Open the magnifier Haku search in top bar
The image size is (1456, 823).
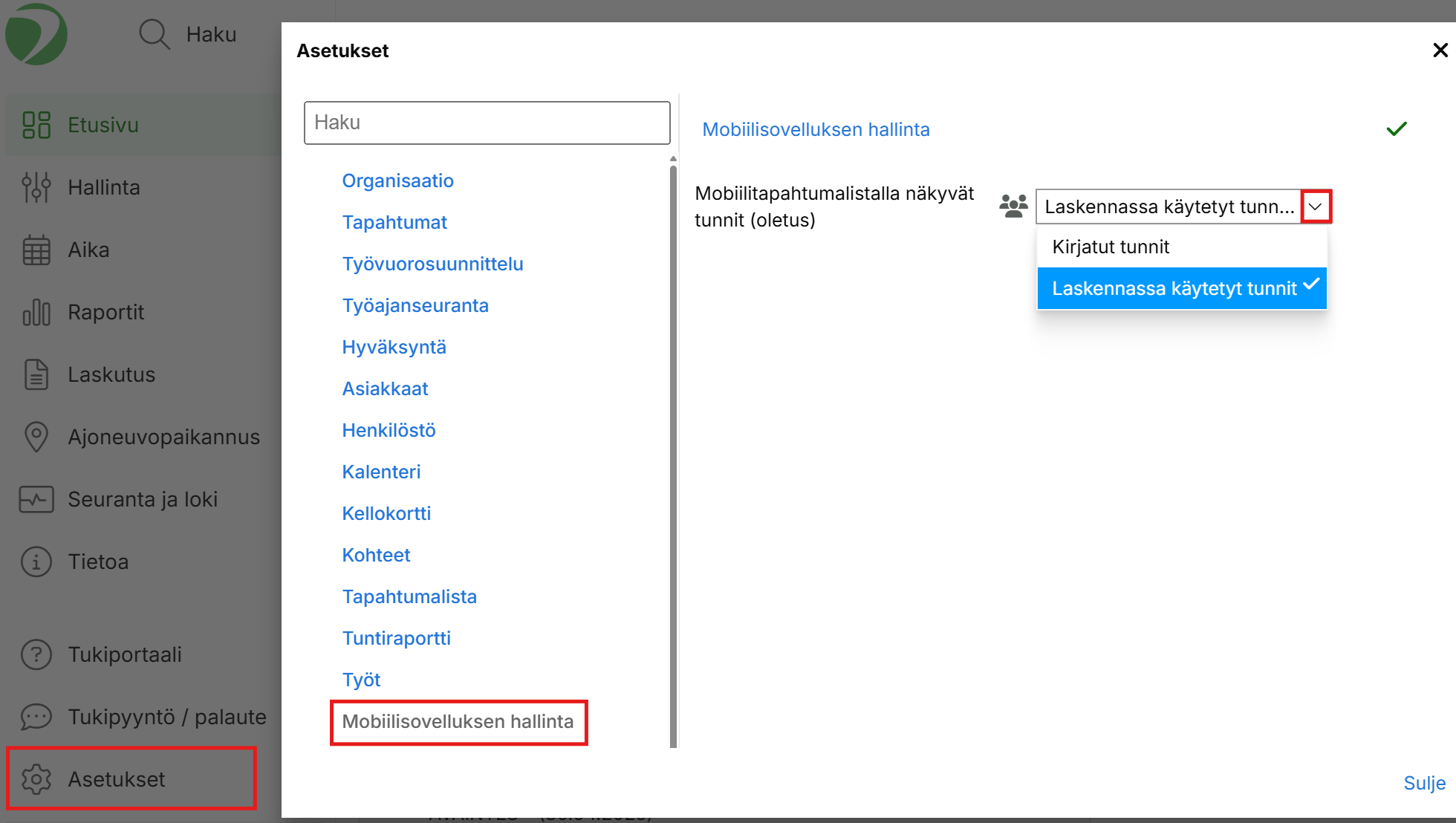coord(155,34)
